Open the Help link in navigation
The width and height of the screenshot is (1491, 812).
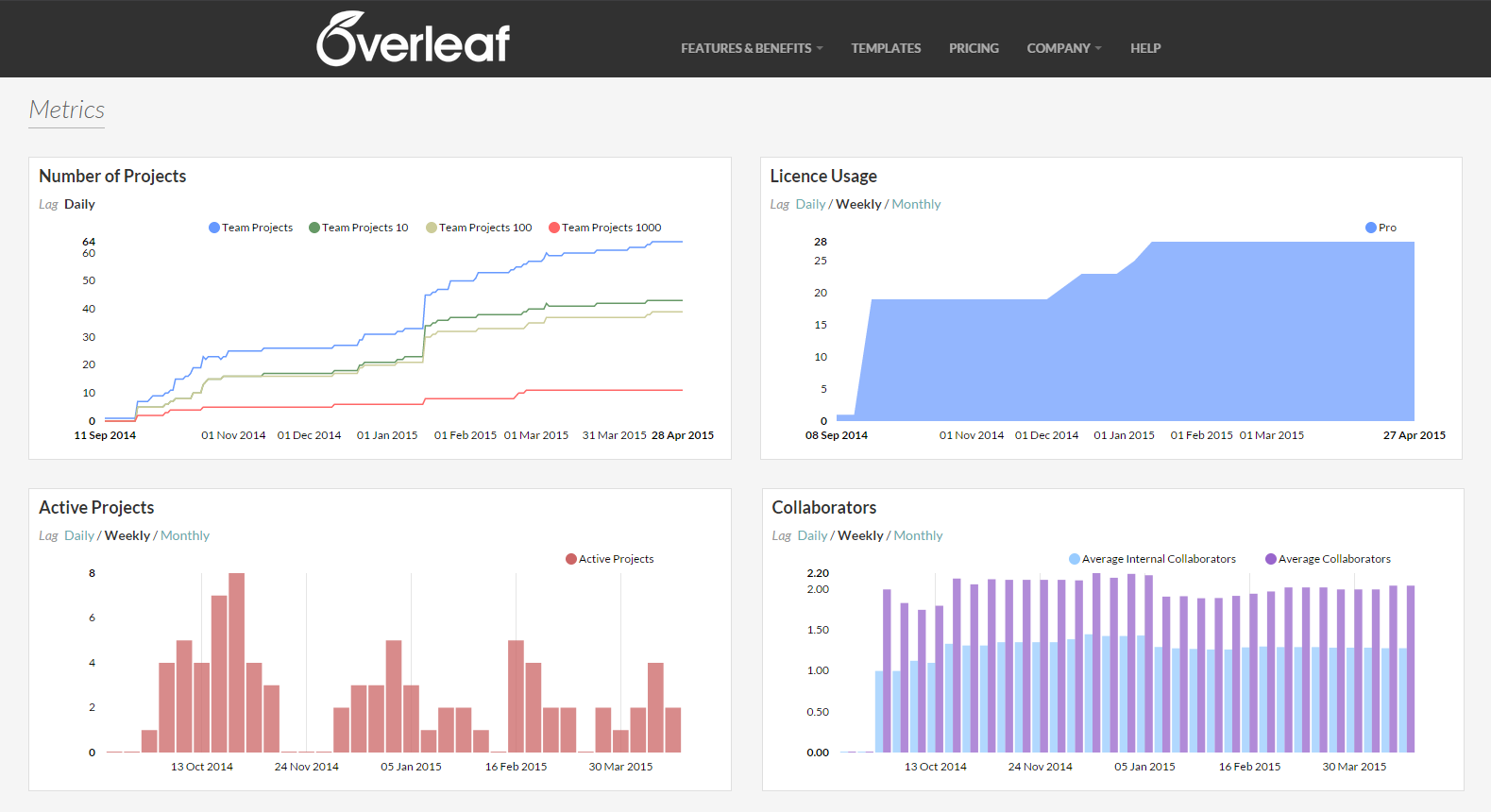[1145, 48]
